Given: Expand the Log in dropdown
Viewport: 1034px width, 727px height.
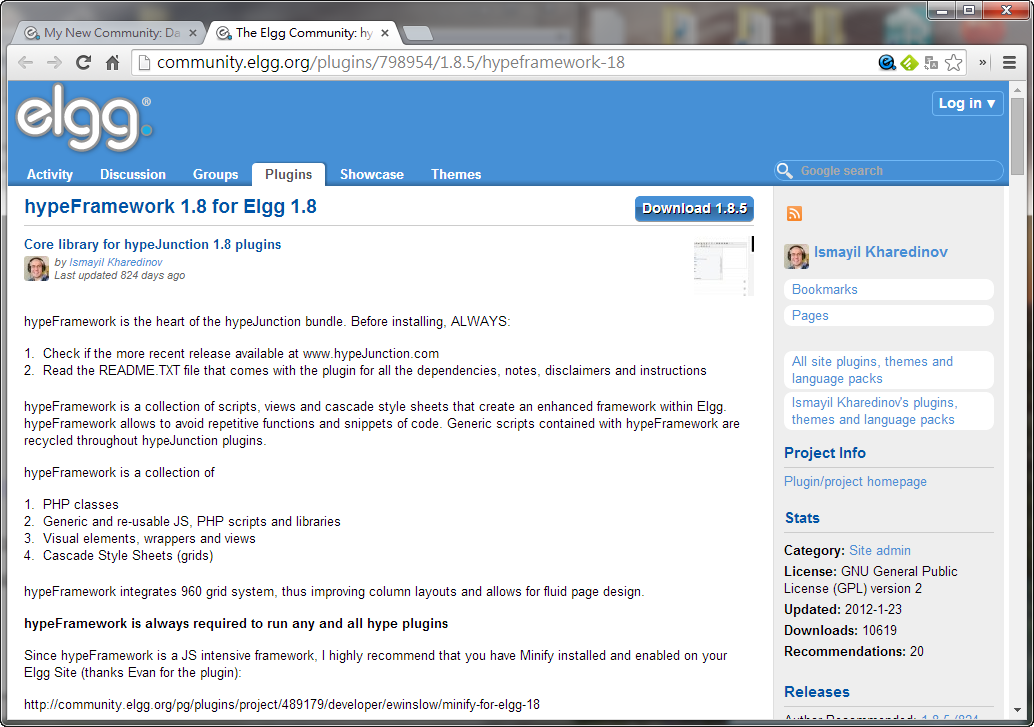Looking at the screenshot, I should (x=967, y=104).
